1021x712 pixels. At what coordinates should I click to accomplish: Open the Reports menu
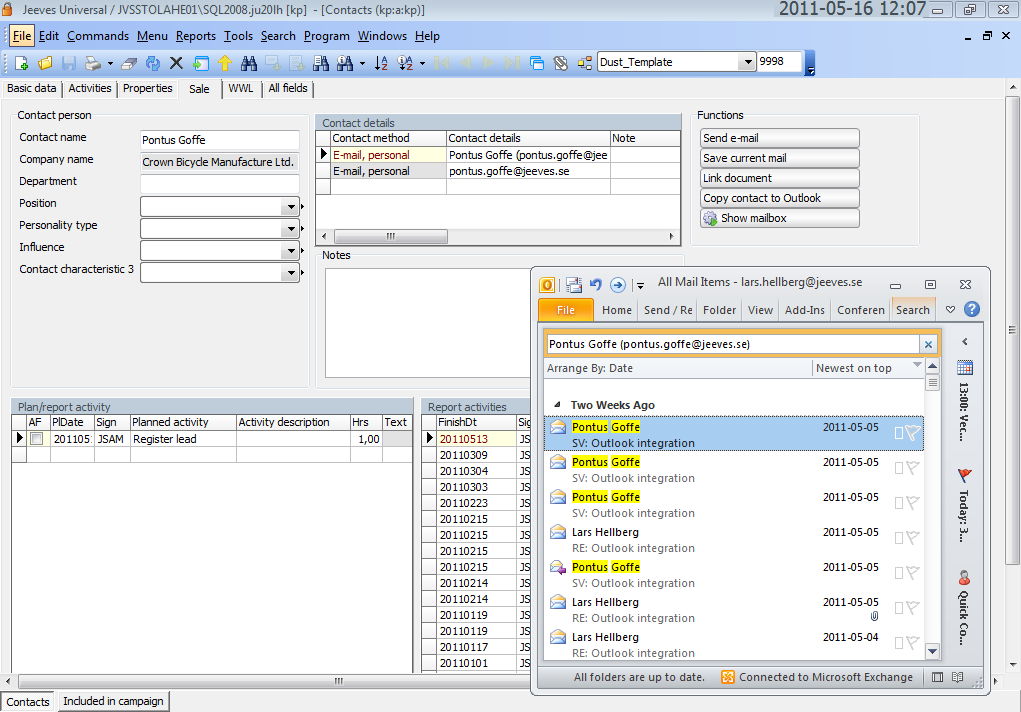[195, 36]
